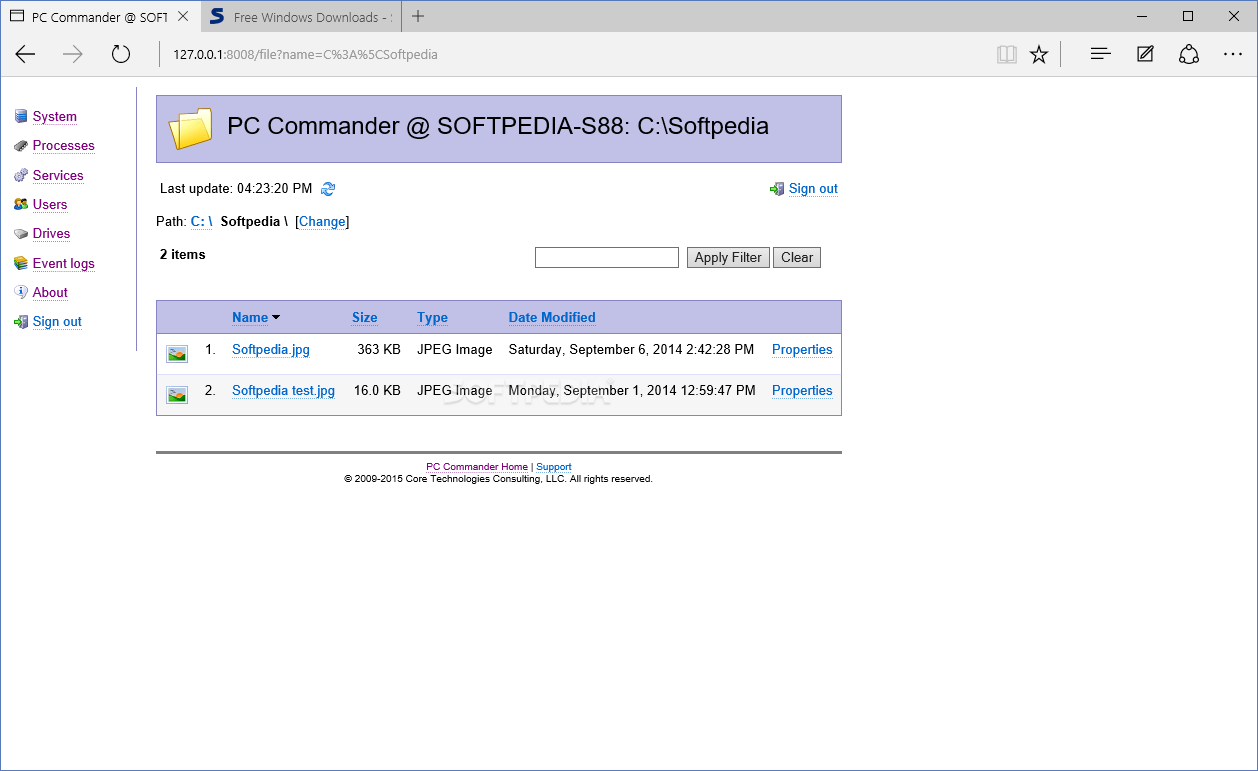Image resolution: width=1258 pixels, height=771 pixels.
Task: Open the More actions ellipsis menu
Action: click(1233, 54)
